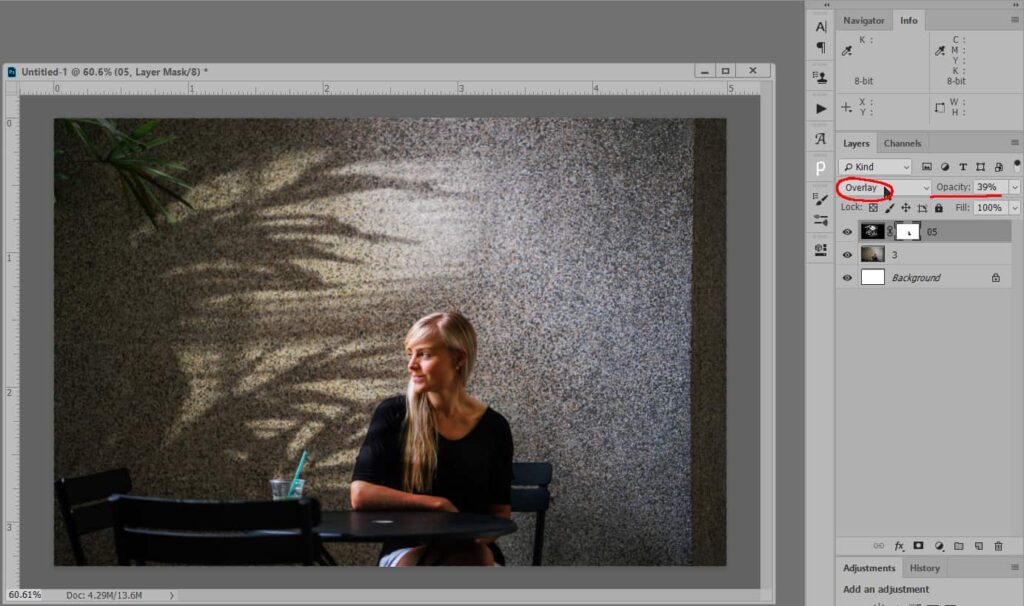
Task: Select the layer mask thumbnail of 05
Action: [x=906, y=232]
